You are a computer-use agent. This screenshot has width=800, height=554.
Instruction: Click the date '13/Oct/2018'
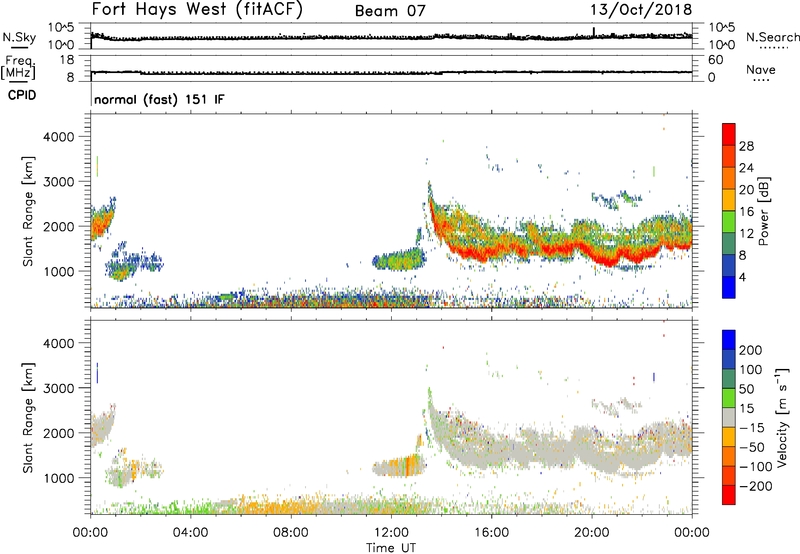pyautogui.click(x=641, y=10)
